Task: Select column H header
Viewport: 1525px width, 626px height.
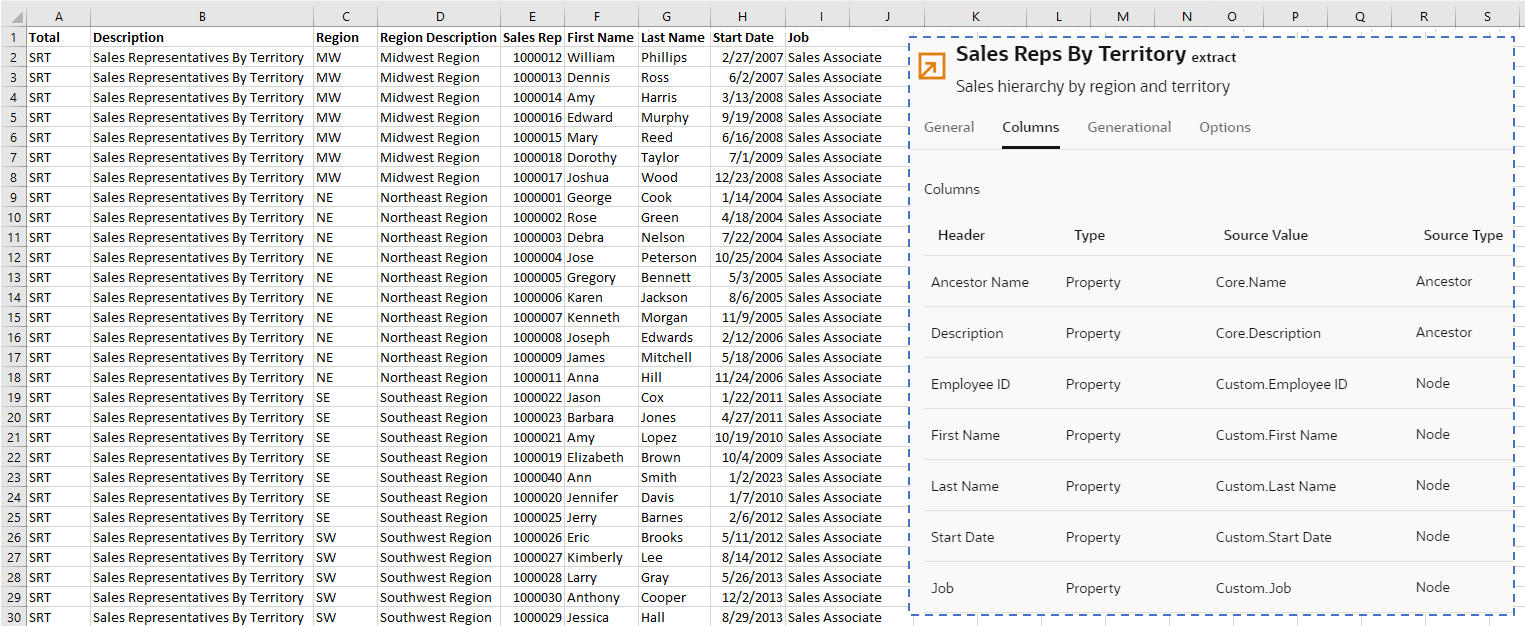Action: point(742,17)
